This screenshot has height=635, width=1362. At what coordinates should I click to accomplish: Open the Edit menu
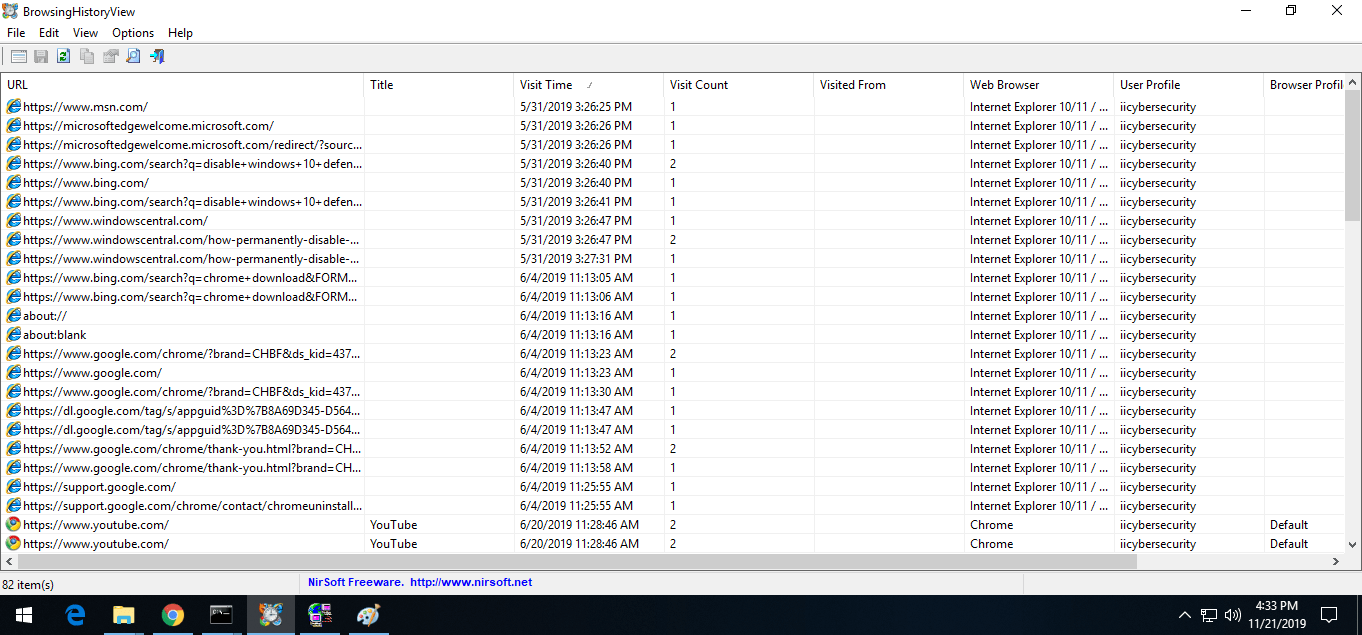(x=49, y=33)
